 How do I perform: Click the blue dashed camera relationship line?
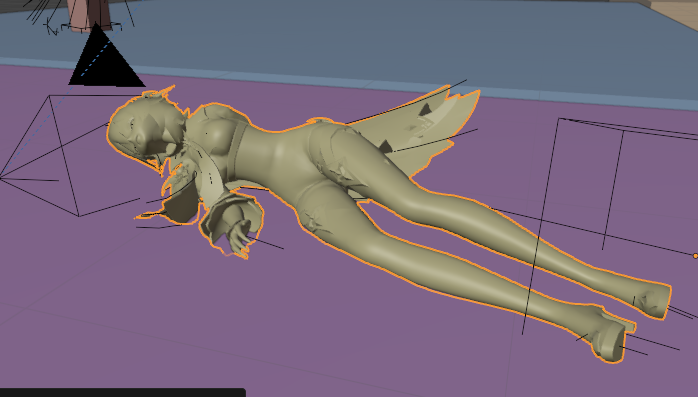click(x=71, y=89)
